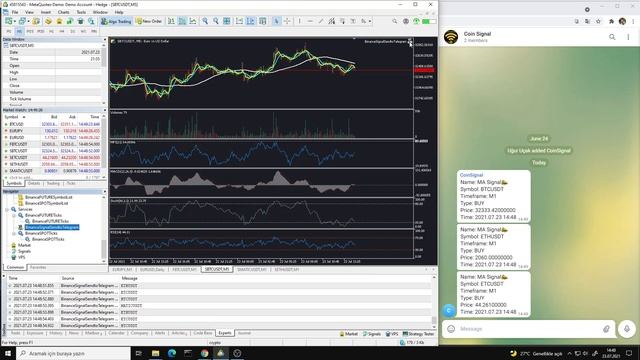The image size is (640, 360).
Task: Toggle Algo Trading on or off
Action: pyautogui.click(x=116, y=21)
